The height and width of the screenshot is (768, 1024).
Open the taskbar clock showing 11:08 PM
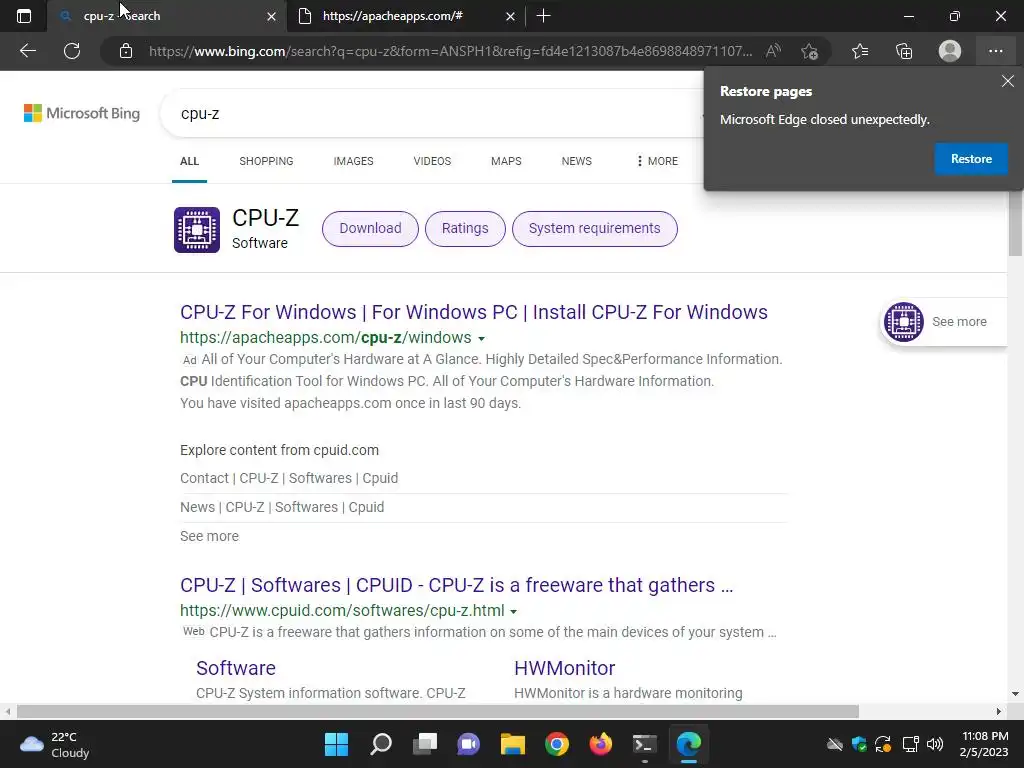985,744
